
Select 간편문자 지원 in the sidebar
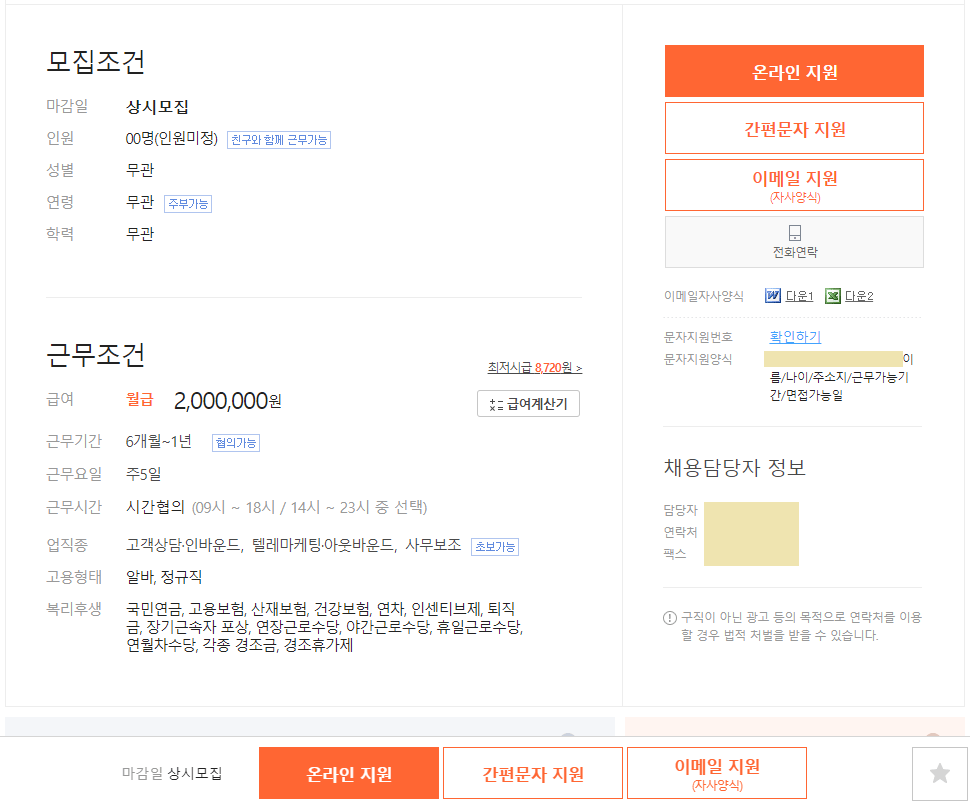pyautogui.click(x=793, y=127)
